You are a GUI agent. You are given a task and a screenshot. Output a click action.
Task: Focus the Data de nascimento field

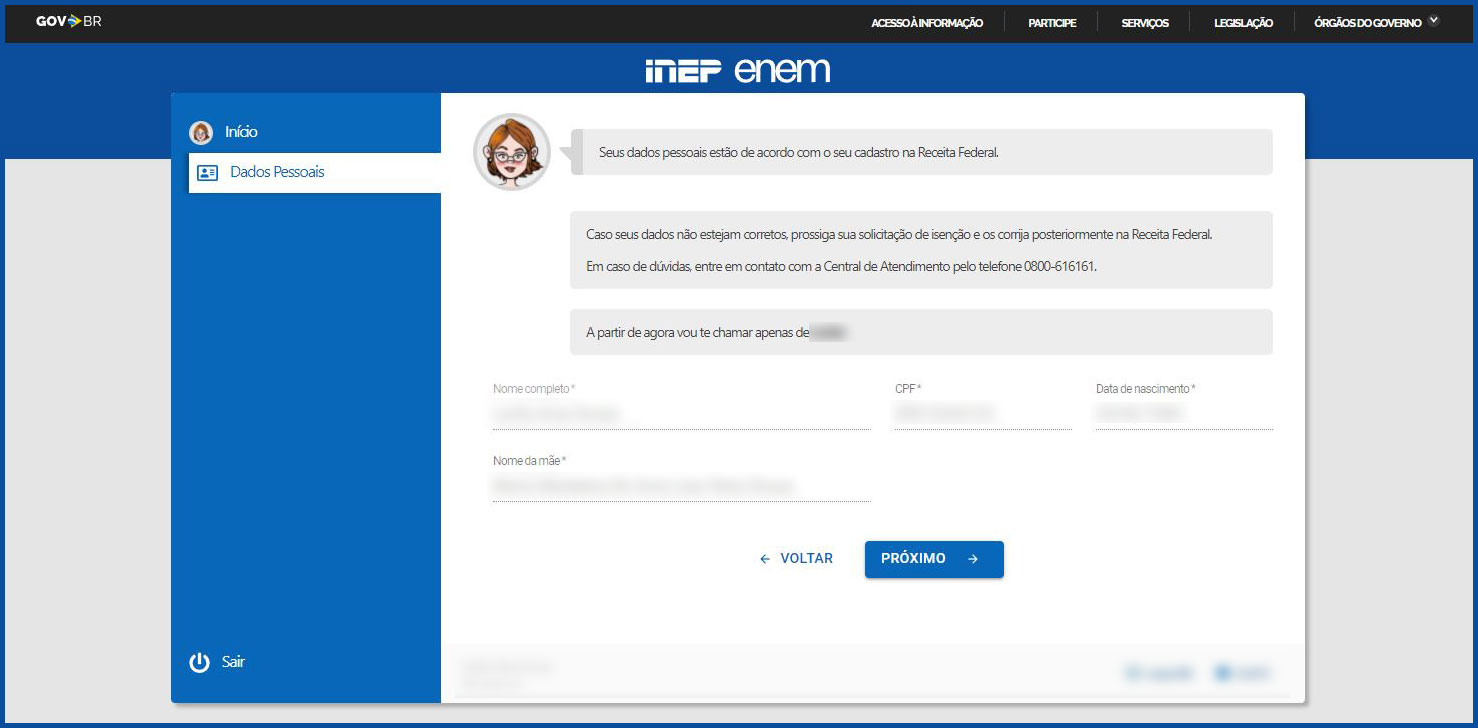[1183, 413]
